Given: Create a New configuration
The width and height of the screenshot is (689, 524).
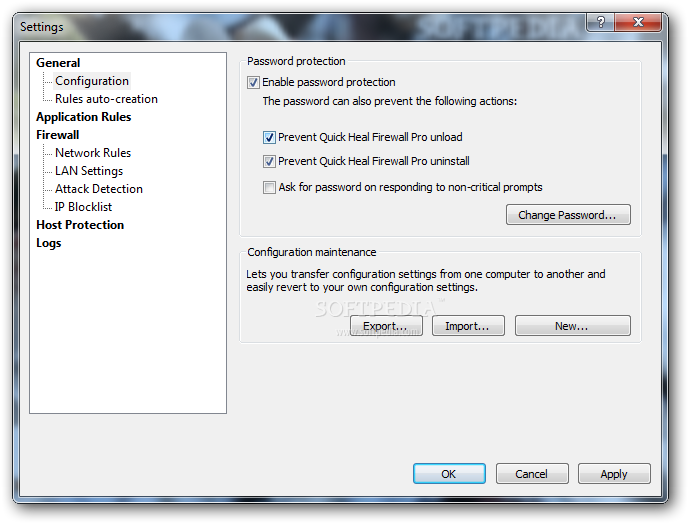Looking at the screenshot, I should pyautogui.click(x=572, y=326).
